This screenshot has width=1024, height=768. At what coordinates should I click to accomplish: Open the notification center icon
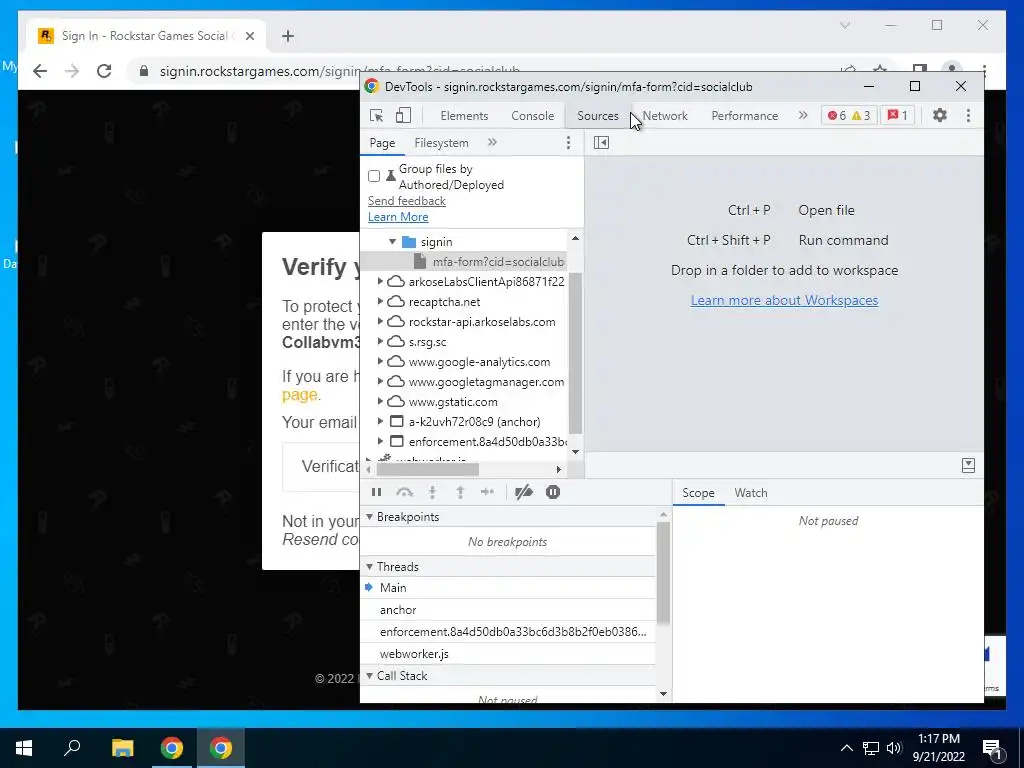click(x=993, y=749)
